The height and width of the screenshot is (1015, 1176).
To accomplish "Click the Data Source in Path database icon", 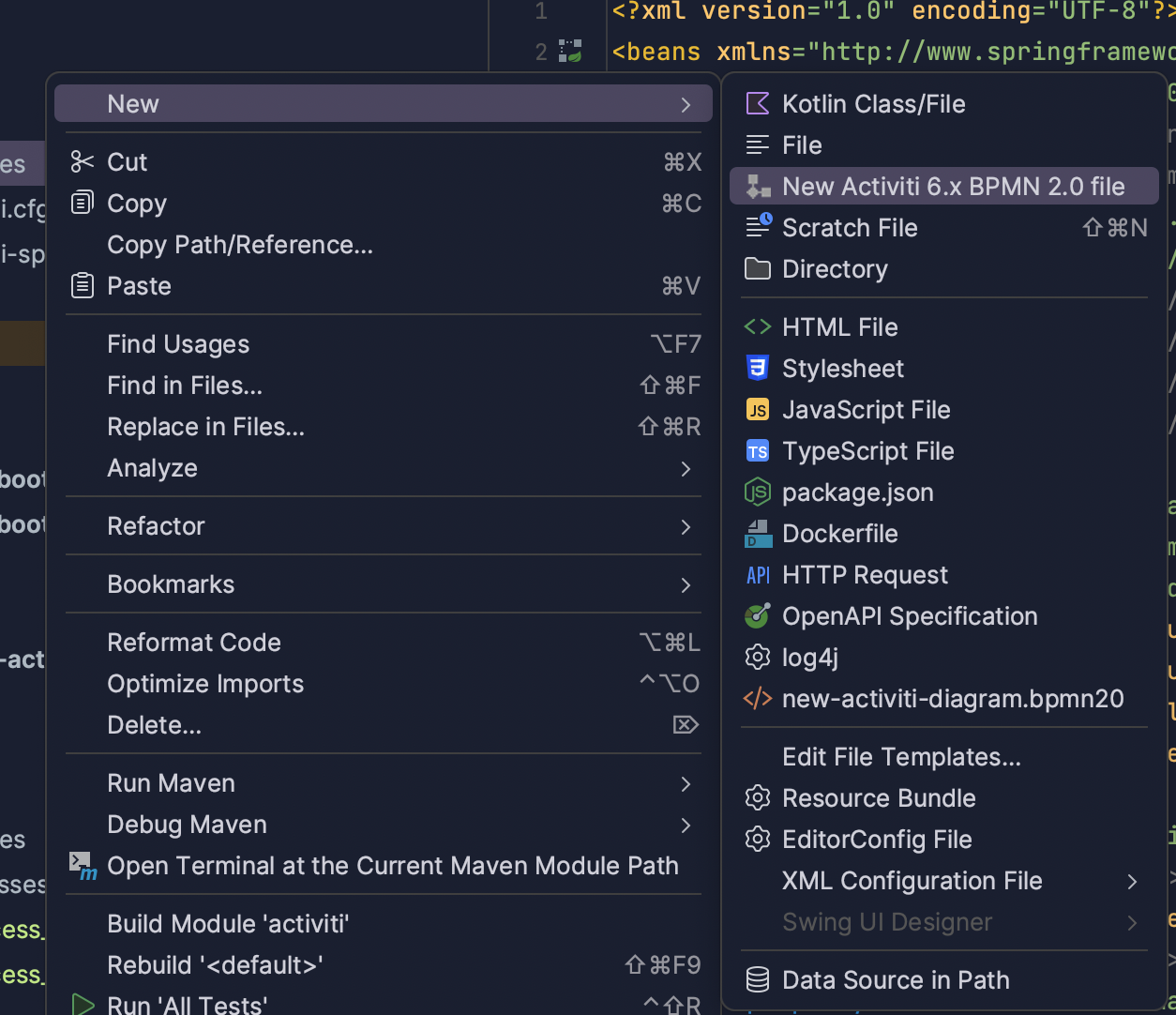I will click(x=758, y=979).
